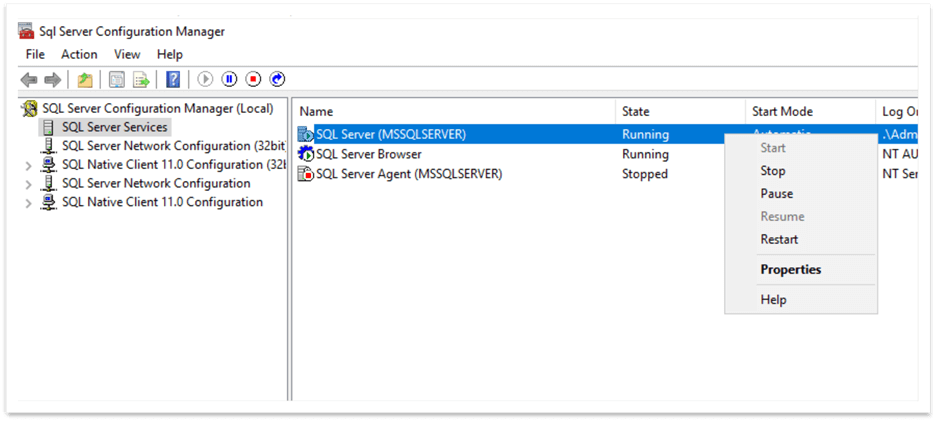The image size is (937, 422).
Task: Pause the service using the toolbar icon
Action: [x=229, y=80]
